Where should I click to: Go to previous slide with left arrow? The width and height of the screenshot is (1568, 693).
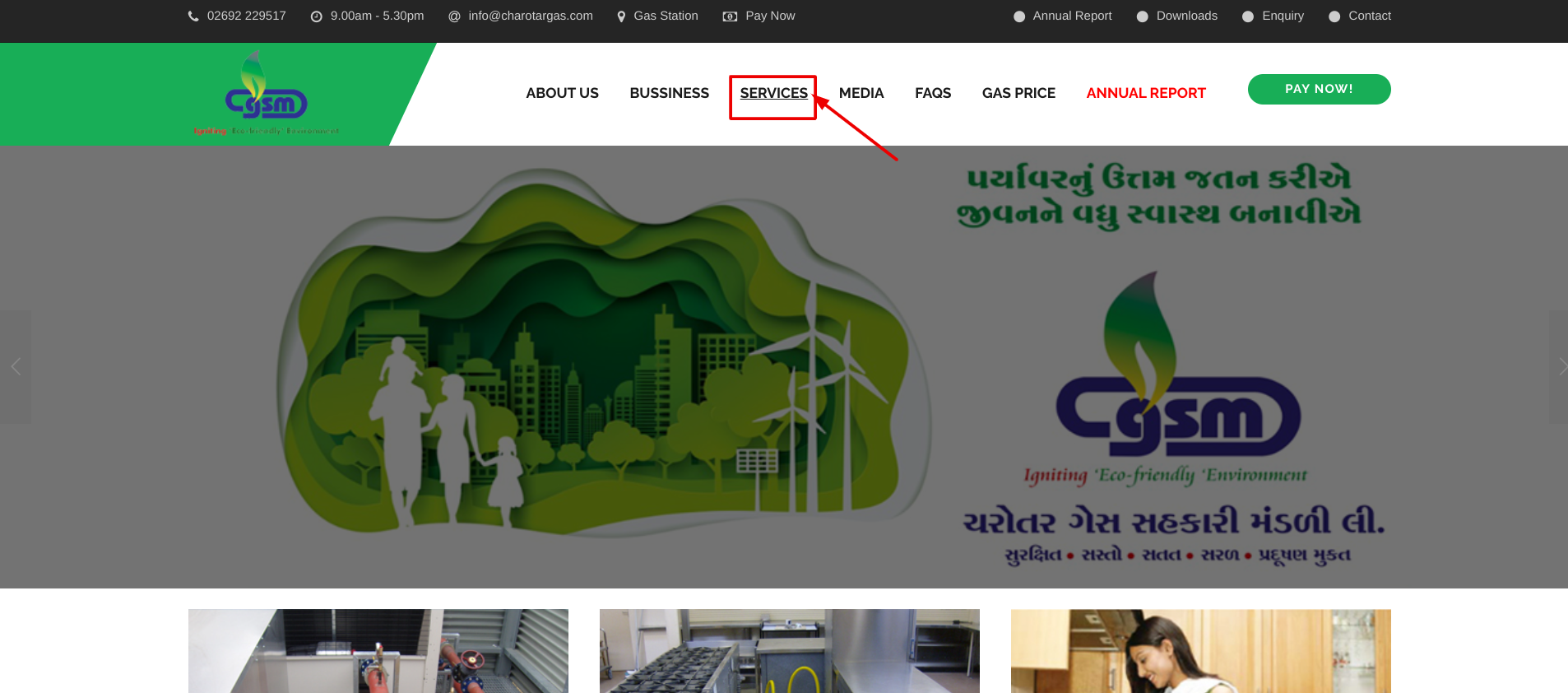(15, 366)
